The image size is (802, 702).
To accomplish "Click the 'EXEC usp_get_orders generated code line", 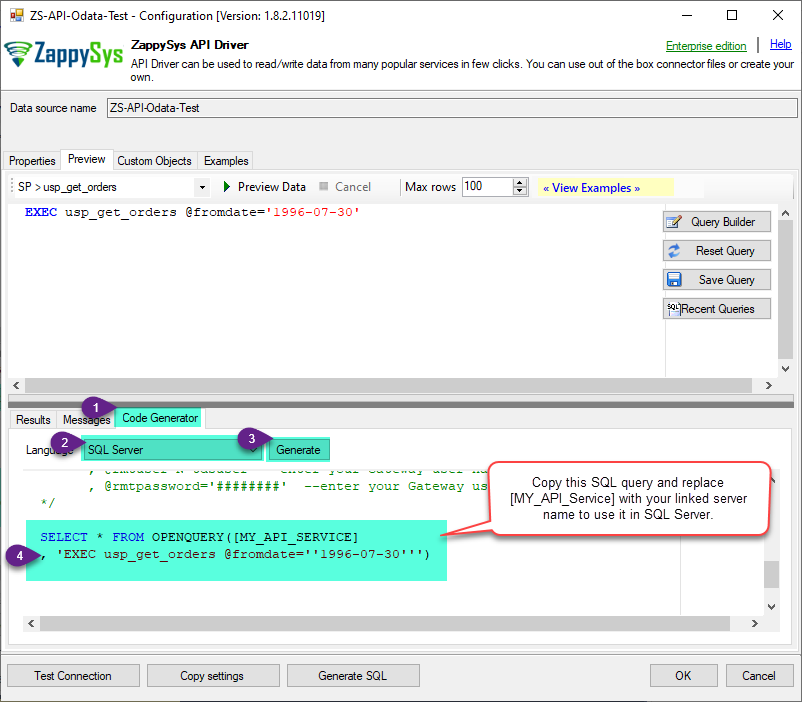I will pos(235,554).
